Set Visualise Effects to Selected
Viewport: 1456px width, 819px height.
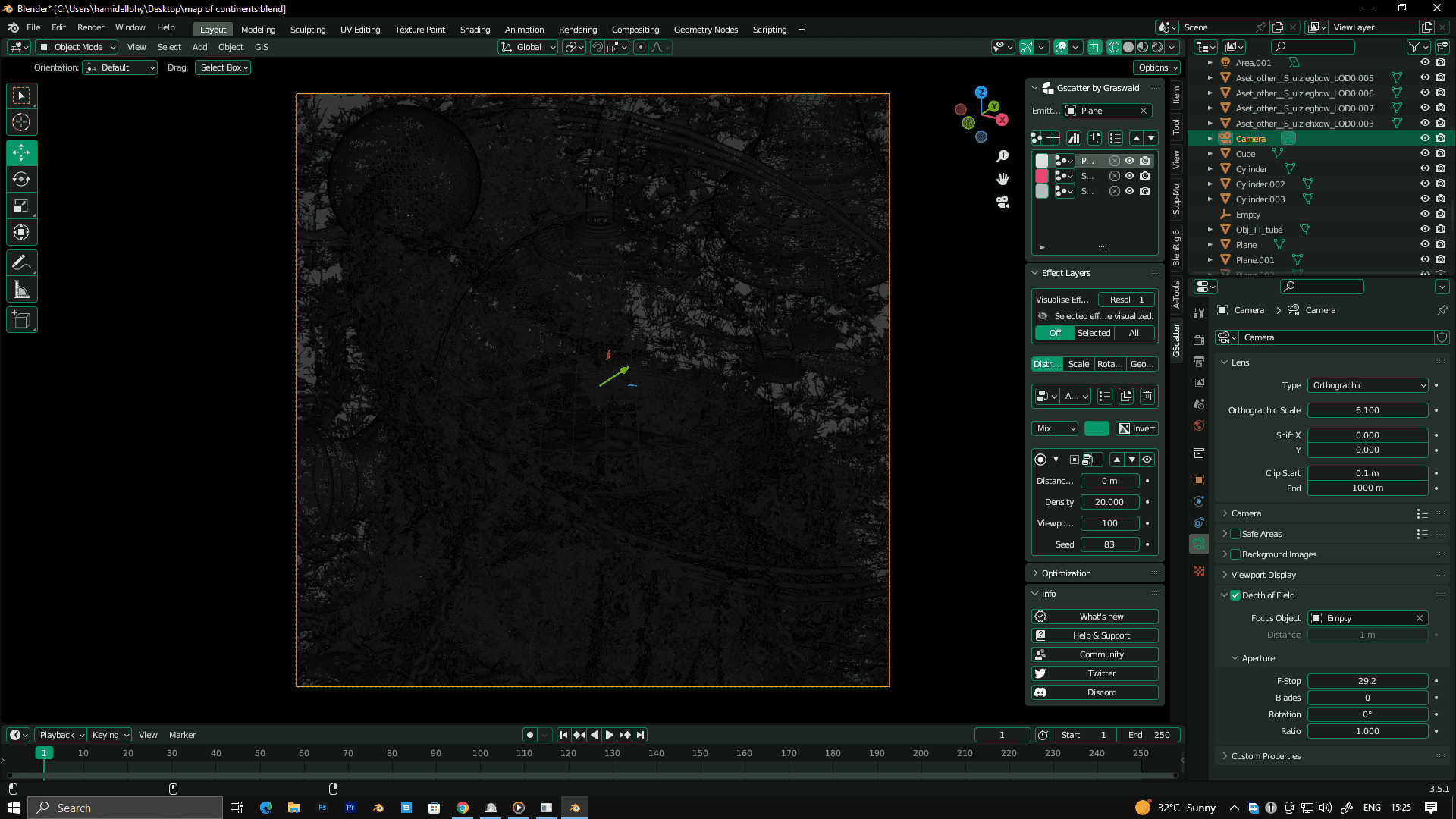(1094, 333)
